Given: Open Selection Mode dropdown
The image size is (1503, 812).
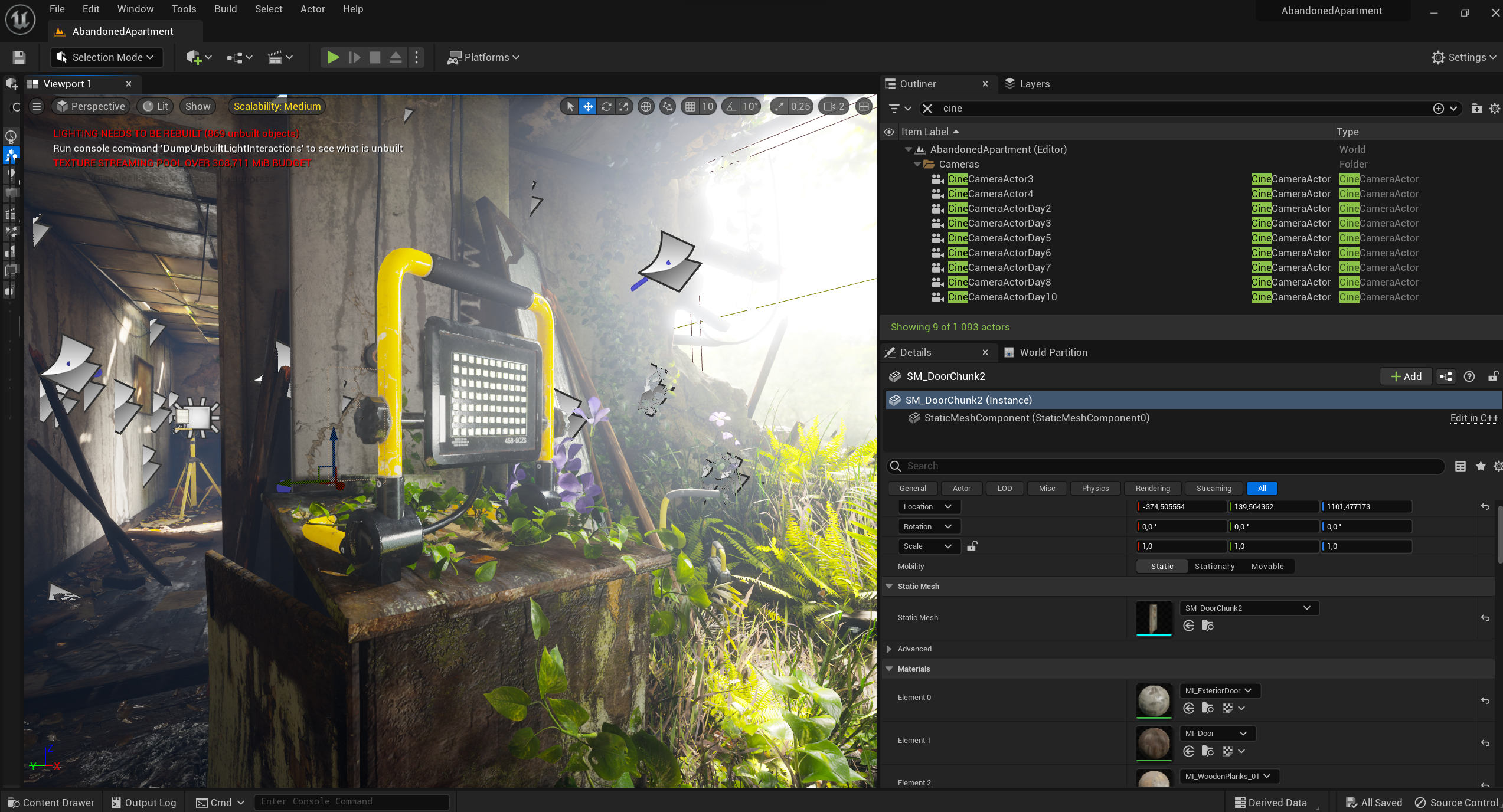Looking at the screenshot, I should (106, 57).
